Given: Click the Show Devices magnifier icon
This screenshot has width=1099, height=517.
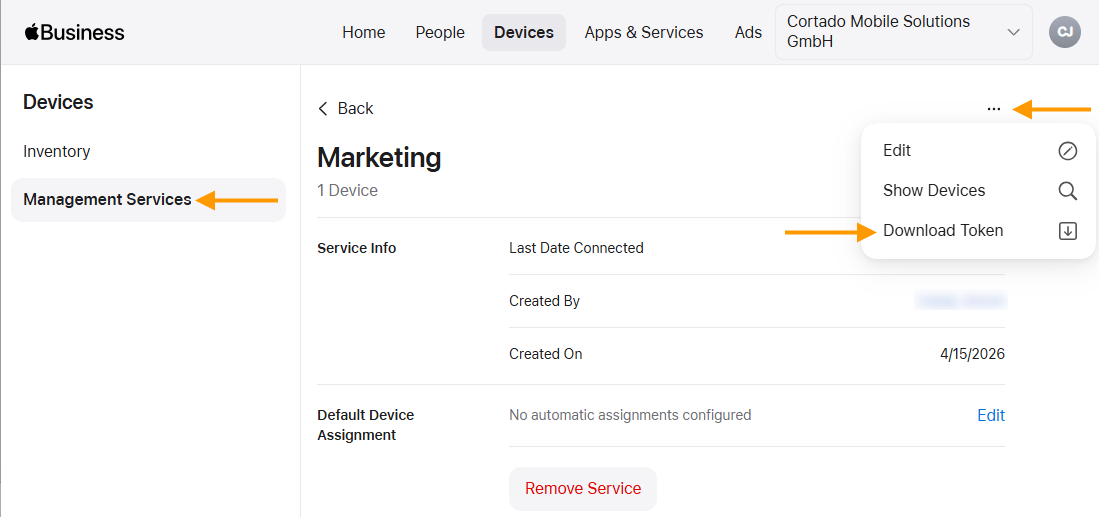Looking at the screenshot, I should click(1067, 191).
